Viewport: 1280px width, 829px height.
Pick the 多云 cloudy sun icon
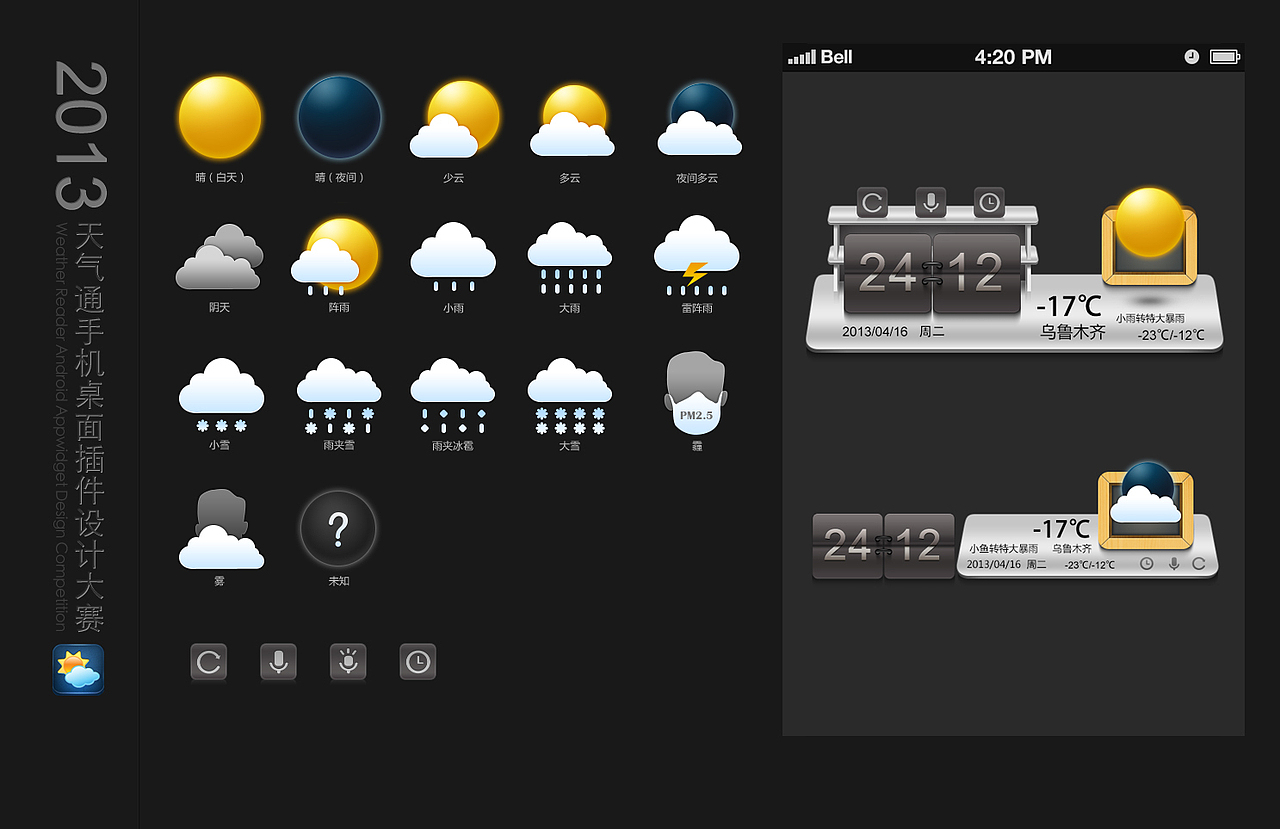tap(572, 120)
